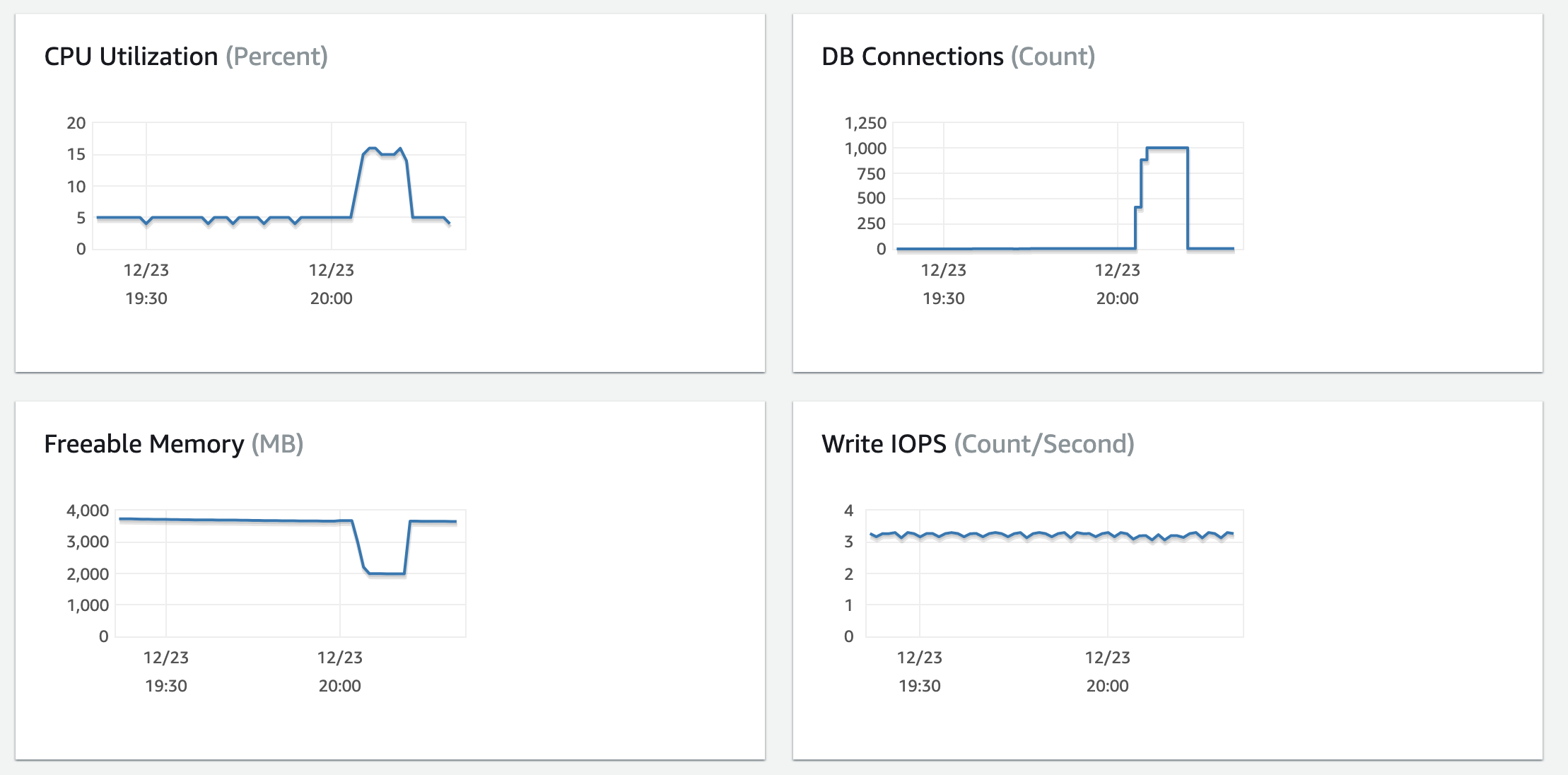Click the 4,000 axis label on Freeable Memory
The height and width of the screenshot is (775, 1568).
(x=86, y=510)
